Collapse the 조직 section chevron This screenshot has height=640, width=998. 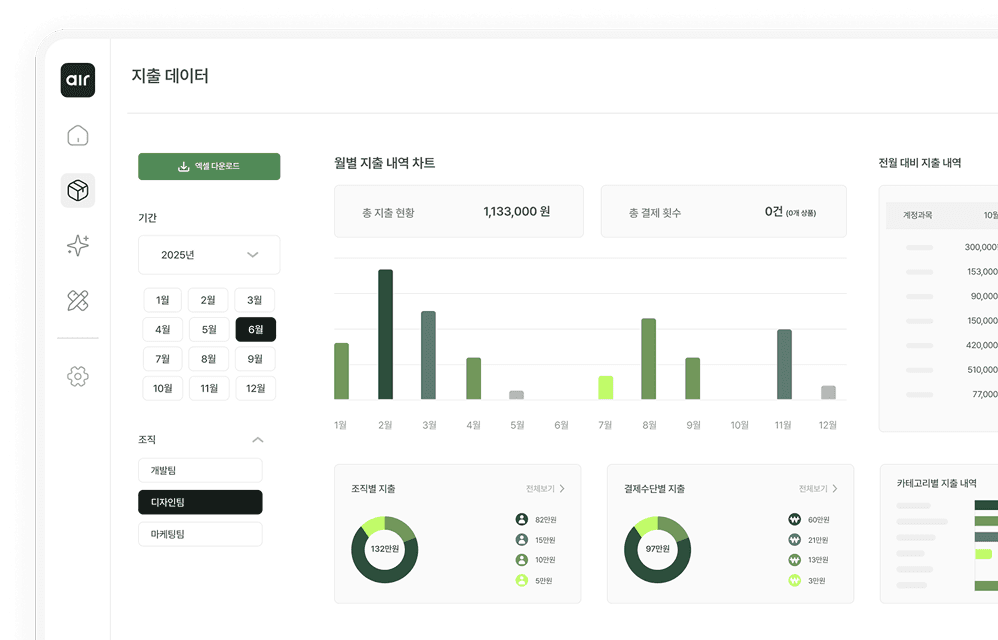pos(258,439)
